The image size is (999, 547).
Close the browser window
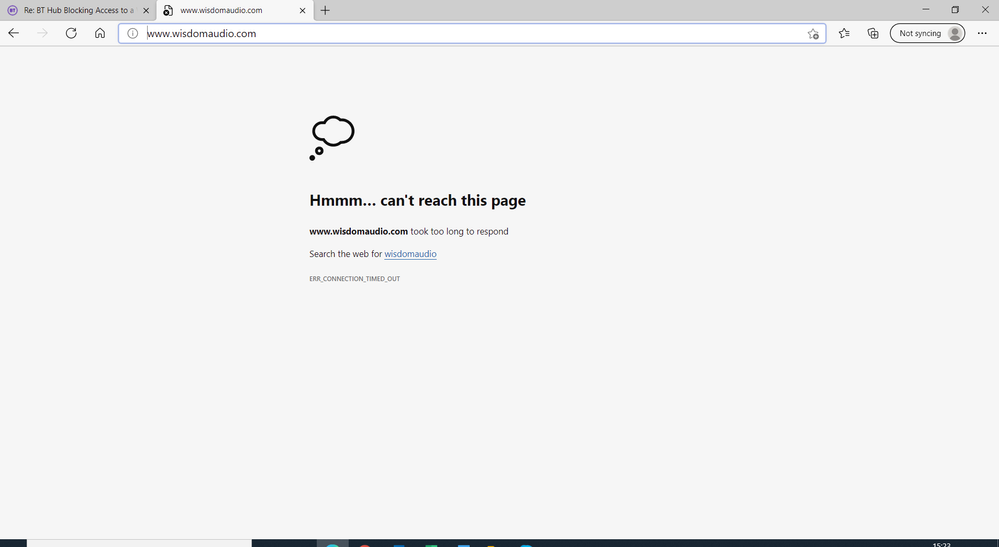tap(984, 10)
